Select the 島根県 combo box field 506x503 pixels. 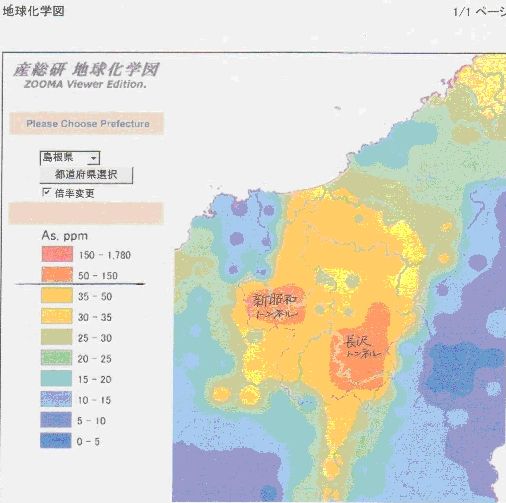click(70, 158)
